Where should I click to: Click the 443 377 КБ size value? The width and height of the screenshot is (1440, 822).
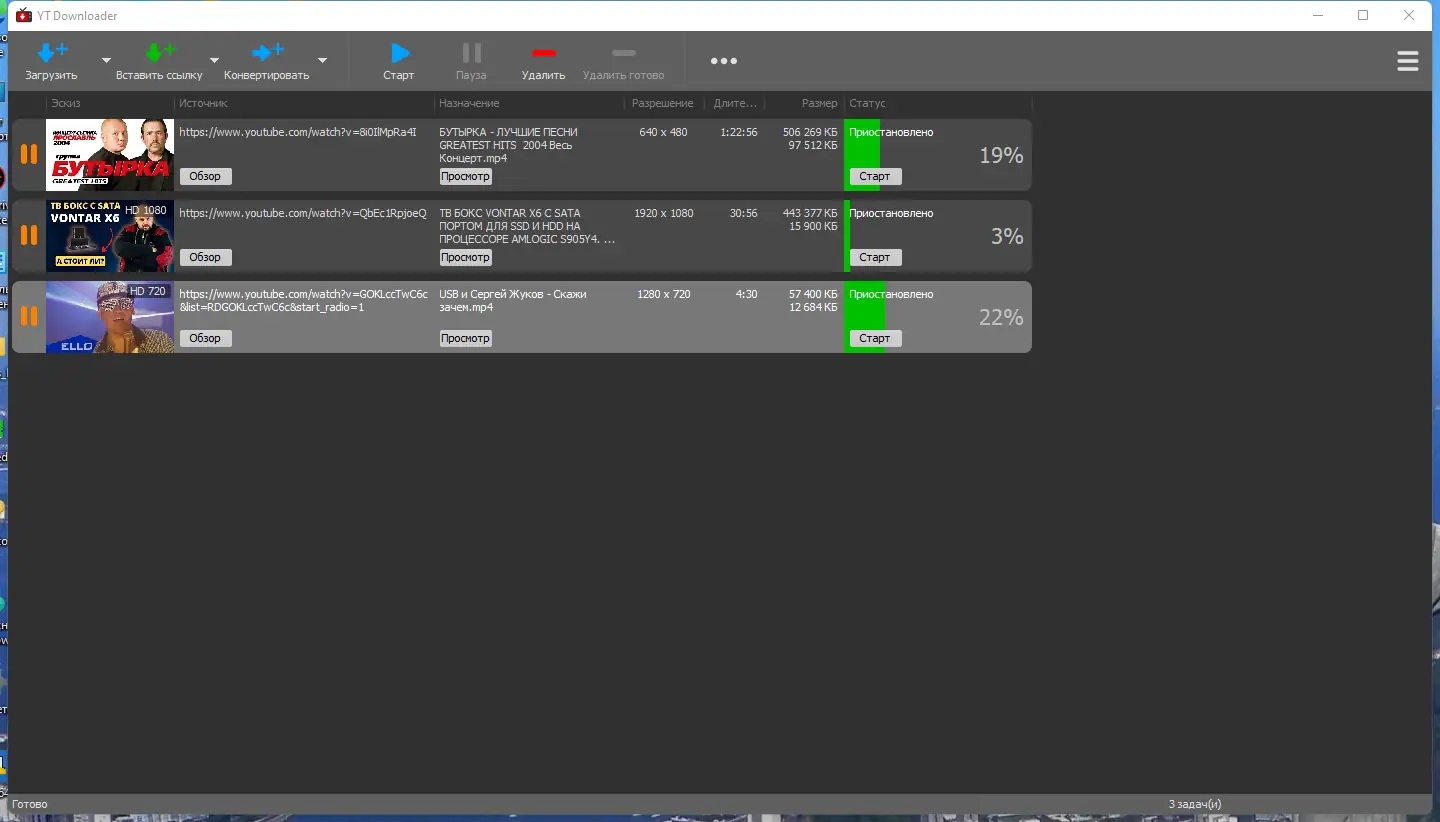coord(810,213)
